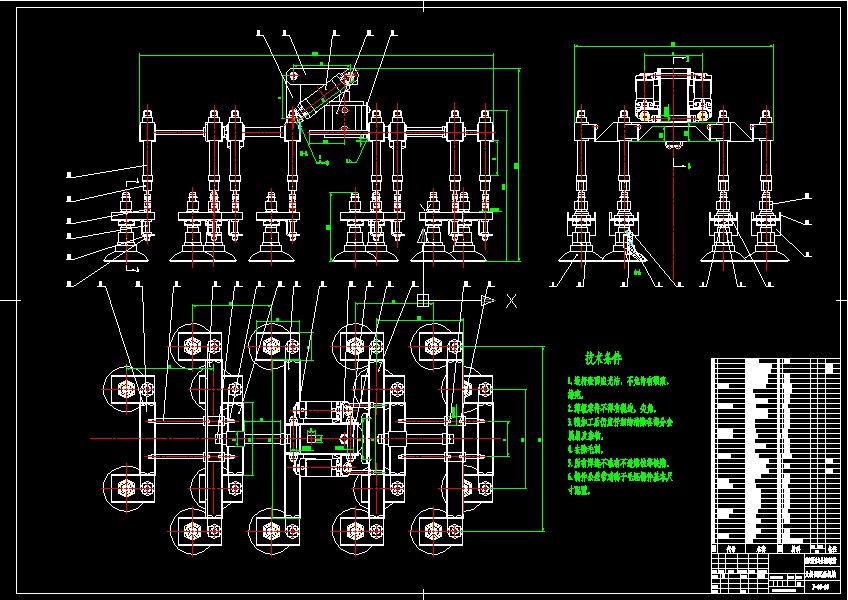This screenshot has height=600, width=848.
Task: Select the UCS arrow pointing at X
Action: (488, 301)
